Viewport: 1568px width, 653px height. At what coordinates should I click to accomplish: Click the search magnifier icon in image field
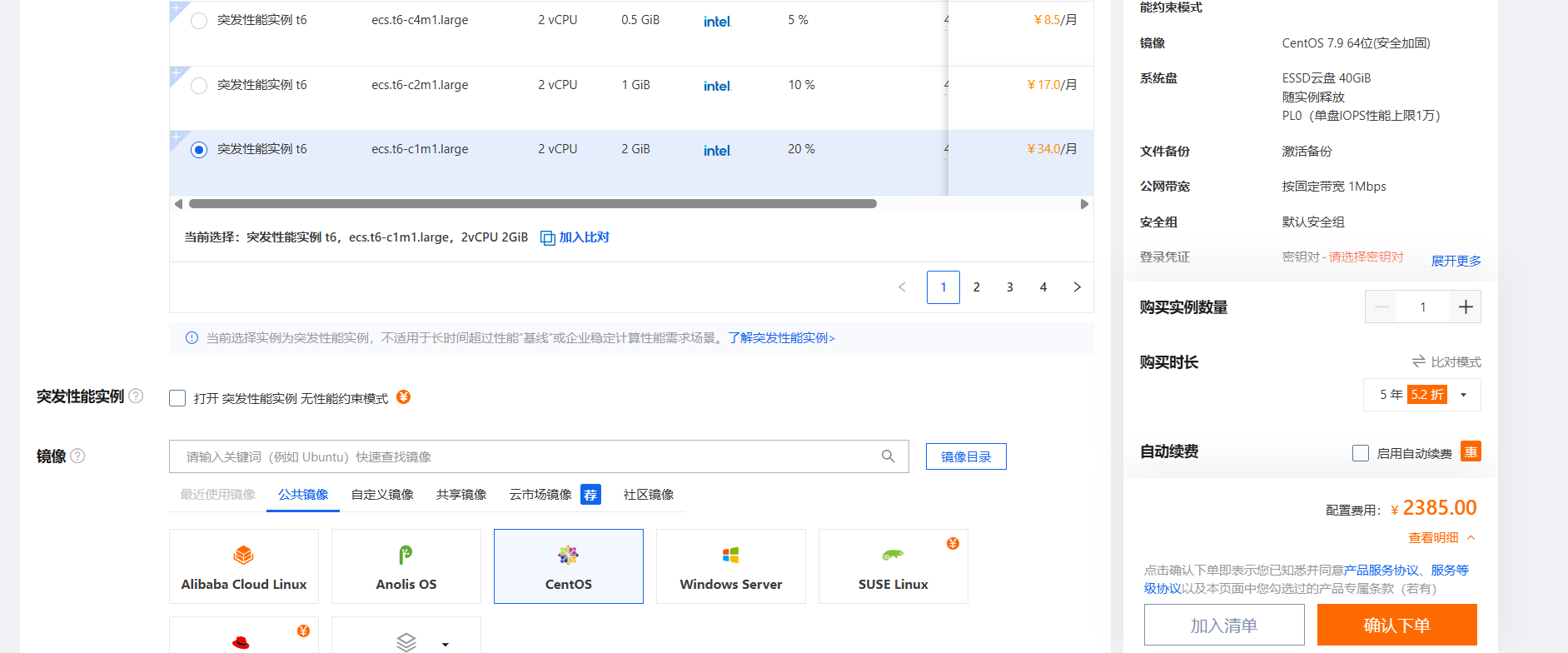(888, 456)
